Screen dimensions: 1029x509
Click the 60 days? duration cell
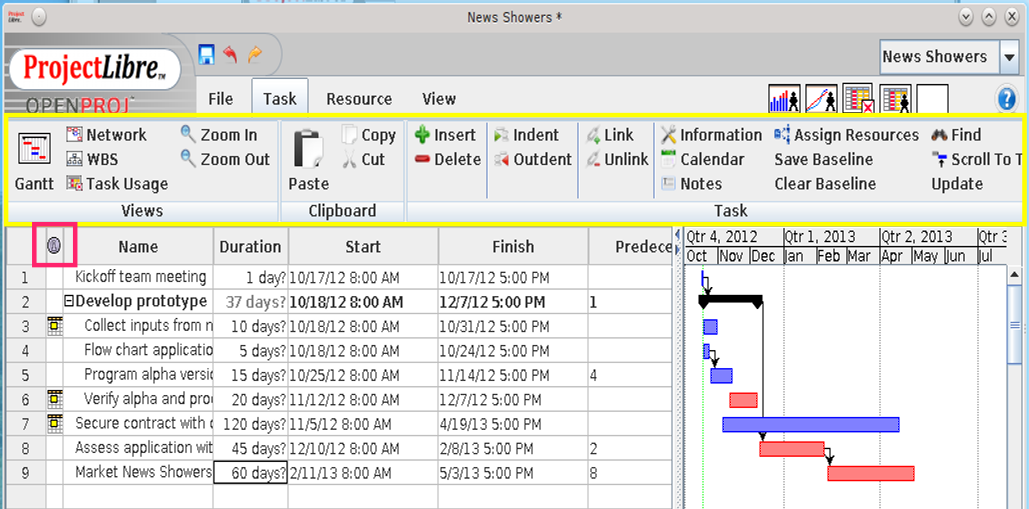pos(251,472)
